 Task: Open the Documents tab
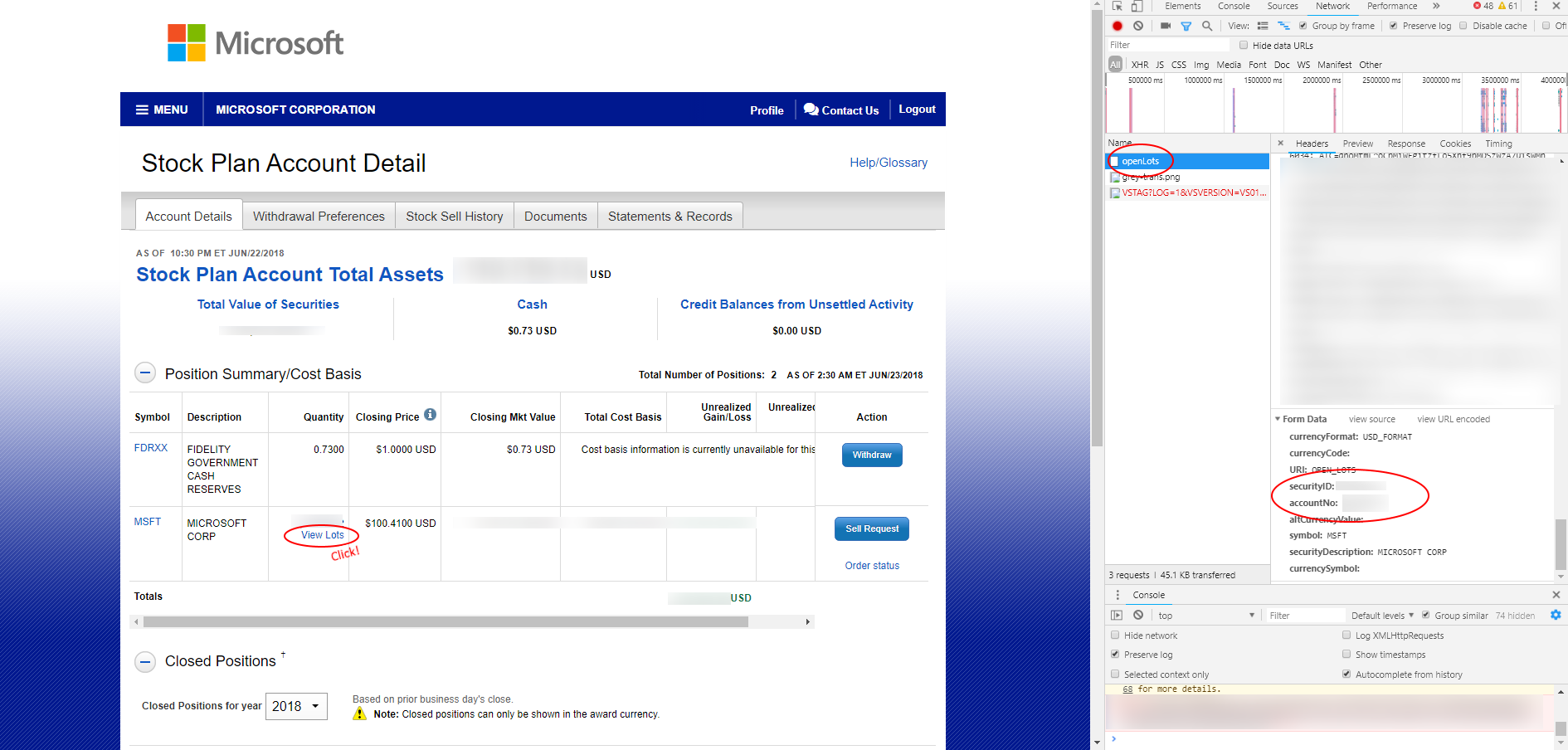pos(556,217)
